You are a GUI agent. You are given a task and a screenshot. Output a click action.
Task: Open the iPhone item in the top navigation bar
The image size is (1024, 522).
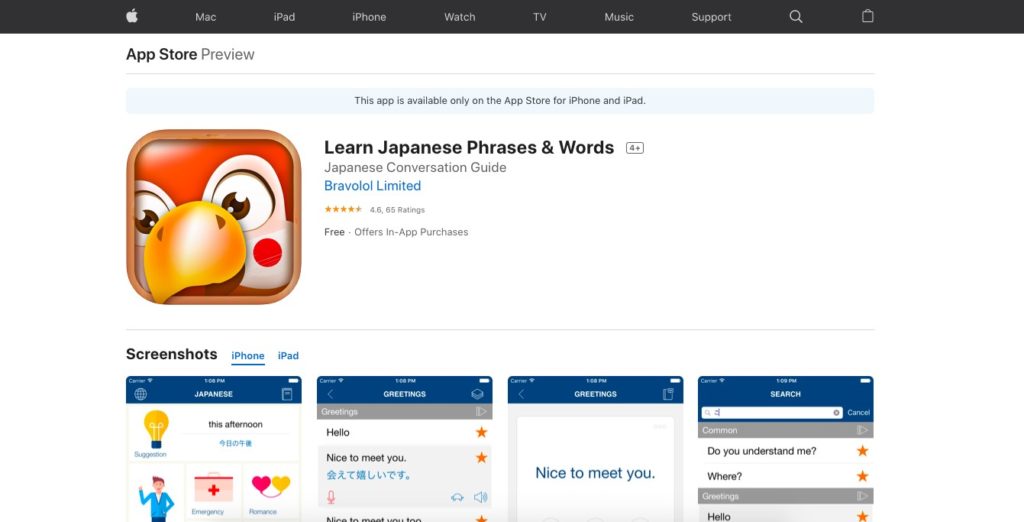pos(369,17)
